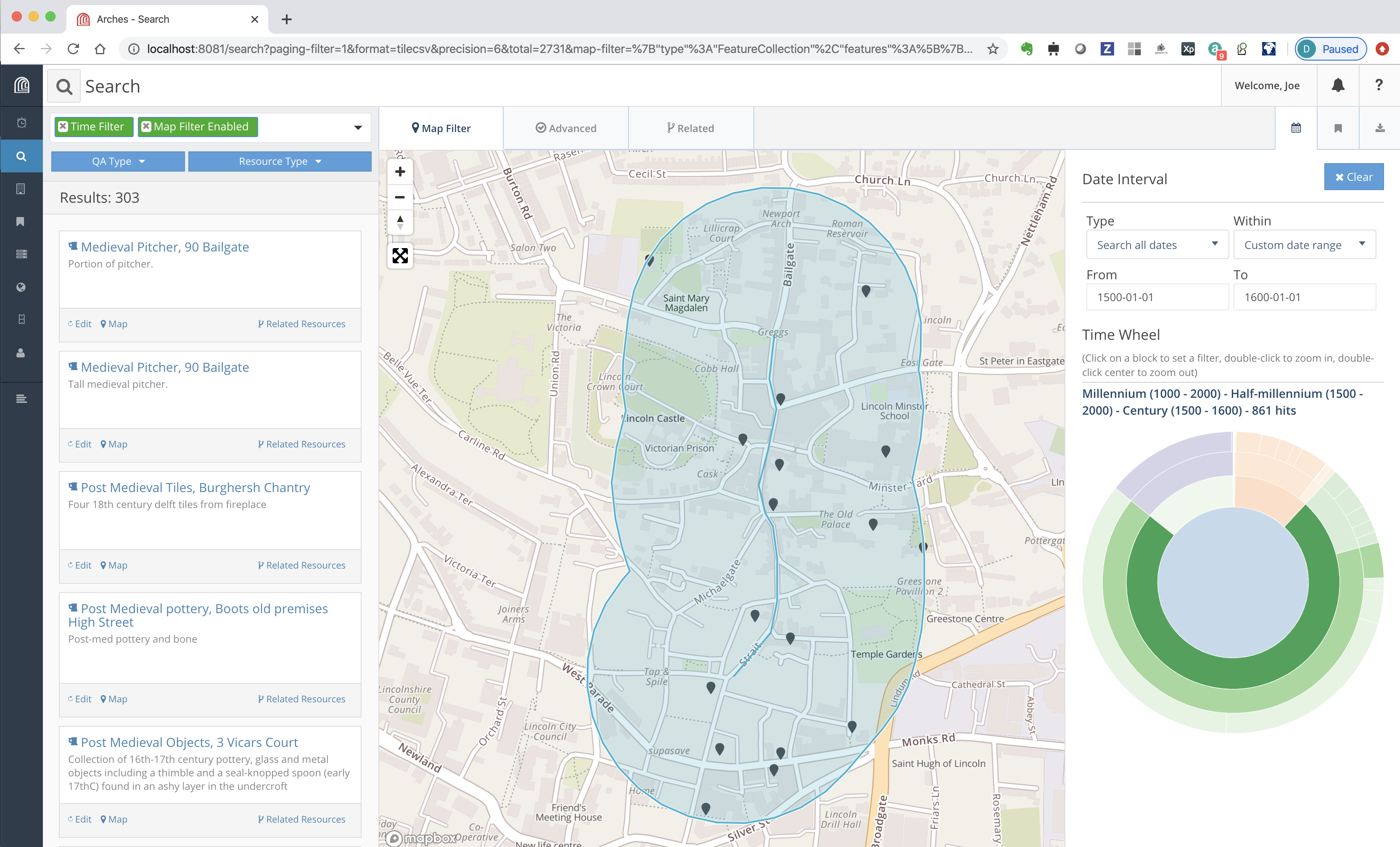Expand the QA Type dropdown
This screenshot has height=847, width=1400.
(x=118, y=161)
